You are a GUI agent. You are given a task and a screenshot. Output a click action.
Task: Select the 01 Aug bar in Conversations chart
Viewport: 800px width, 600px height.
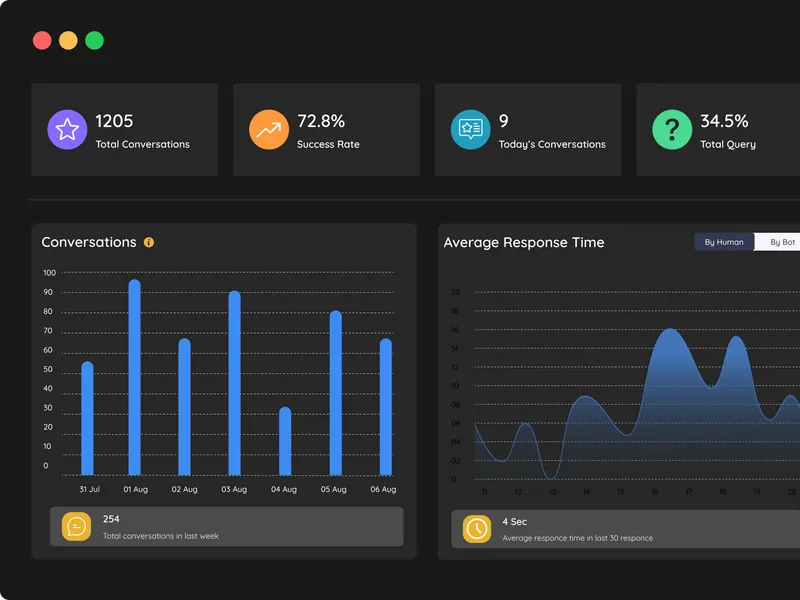pyautogui.click(x=134, y=378)
